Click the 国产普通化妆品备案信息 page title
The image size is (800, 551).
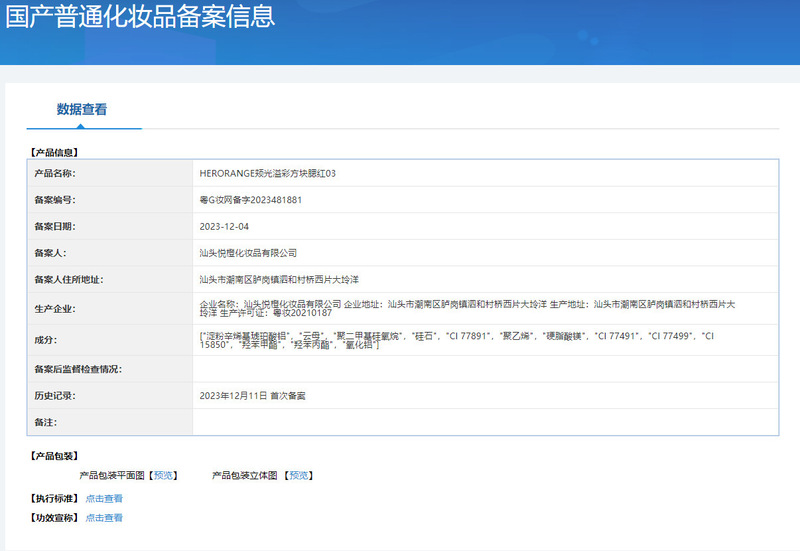click(x=140, y=16)
